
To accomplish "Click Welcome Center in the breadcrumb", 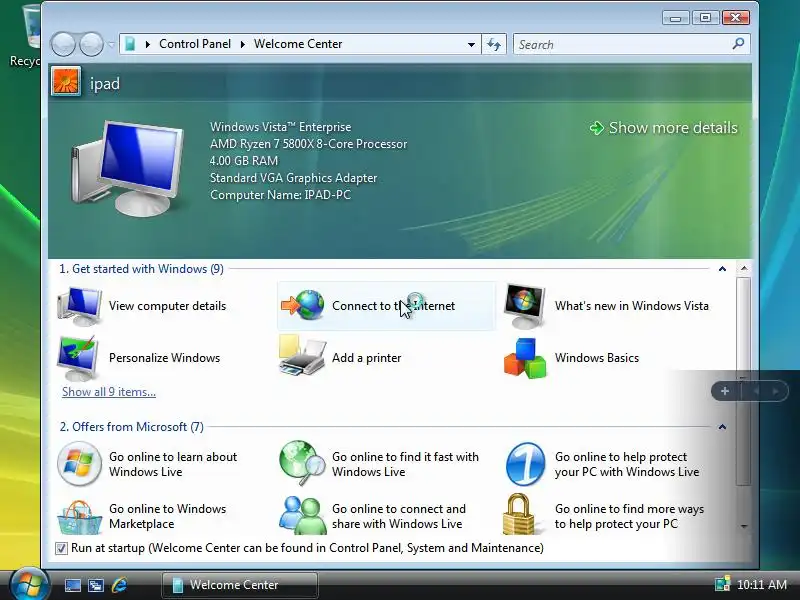I will point(298,44).
